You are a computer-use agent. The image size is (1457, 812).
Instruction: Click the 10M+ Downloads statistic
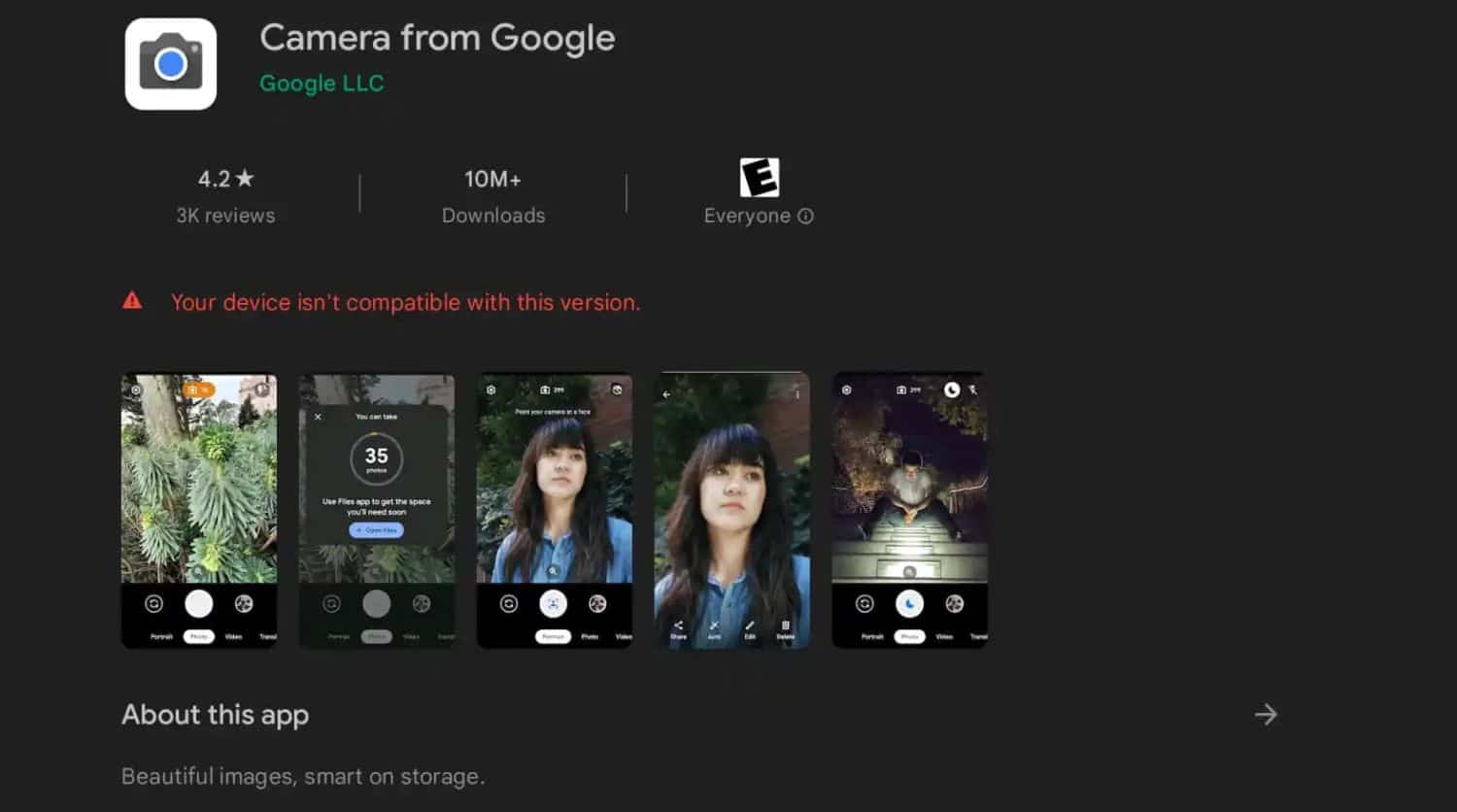click(493, 195)
